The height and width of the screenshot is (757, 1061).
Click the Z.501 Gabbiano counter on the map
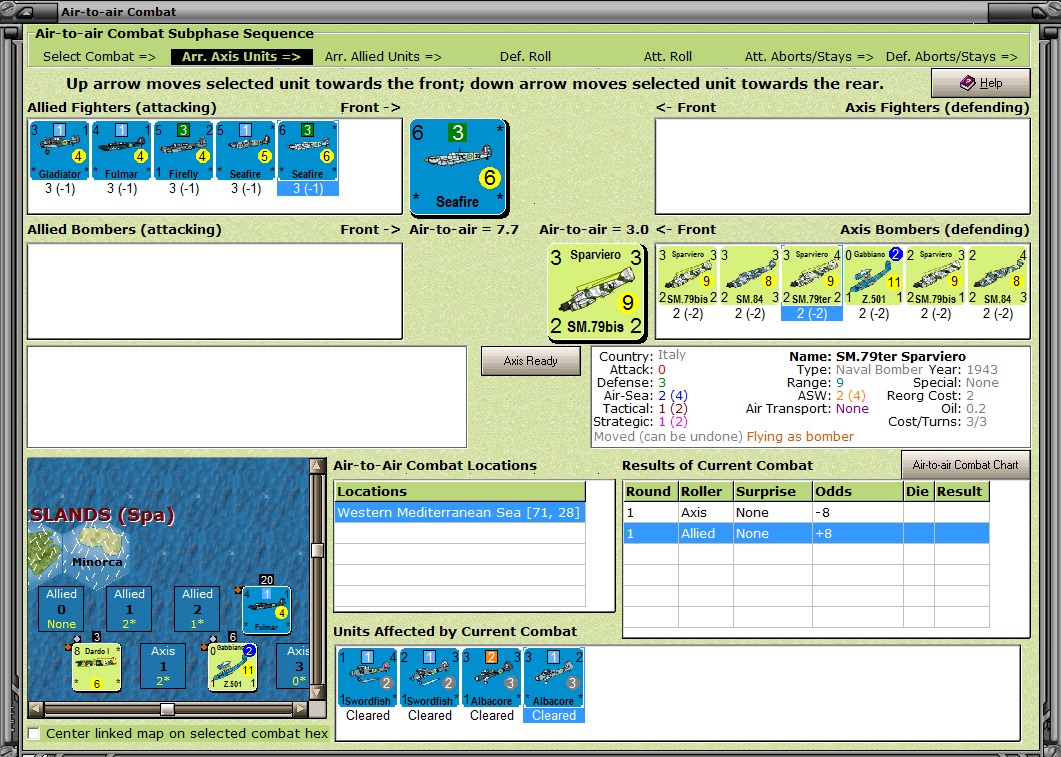tap(233, 667)
